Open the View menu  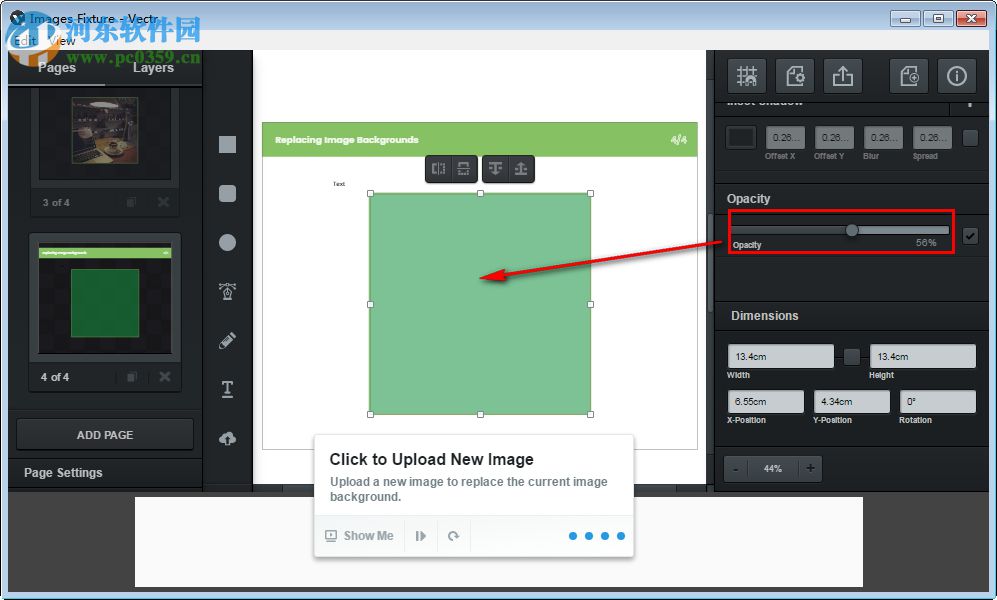pos(62,41)
